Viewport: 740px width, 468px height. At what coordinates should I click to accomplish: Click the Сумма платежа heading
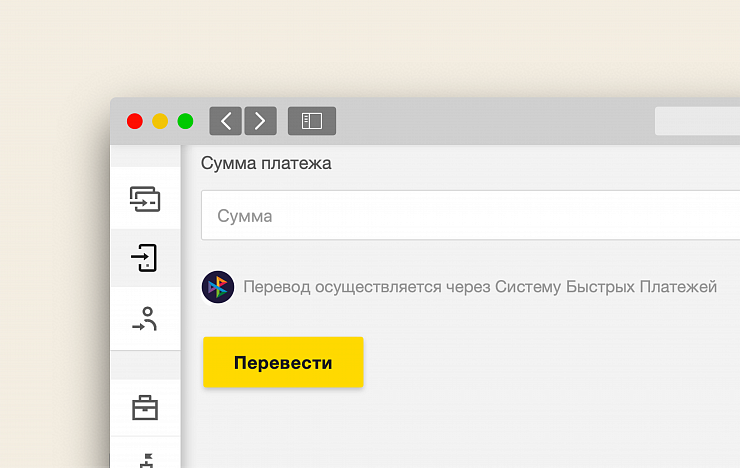[266, 163]
